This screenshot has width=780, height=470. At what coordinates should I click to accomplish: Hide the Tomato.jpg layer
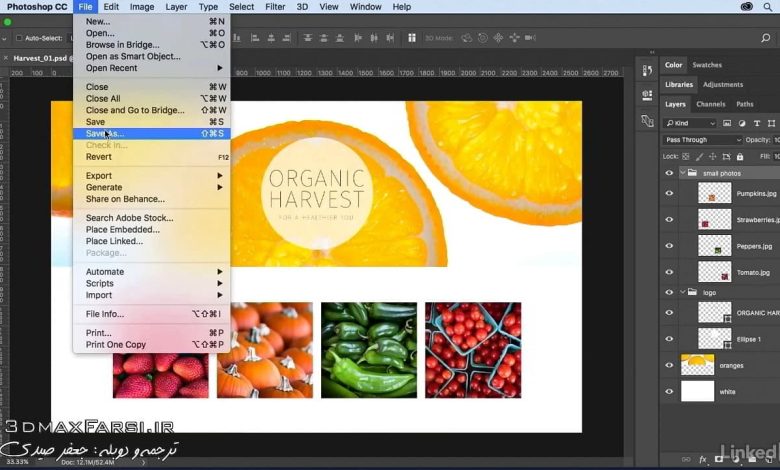[669, 272]
